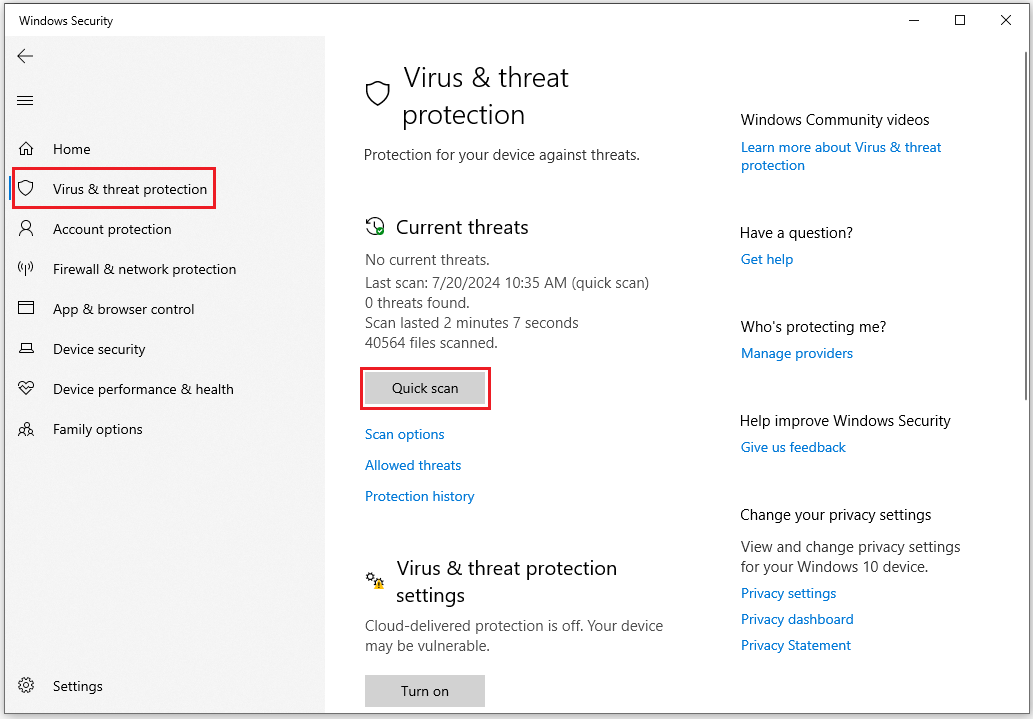Start a Quick scan
Screen dimensions: 1033x719
tap(425, 388)
